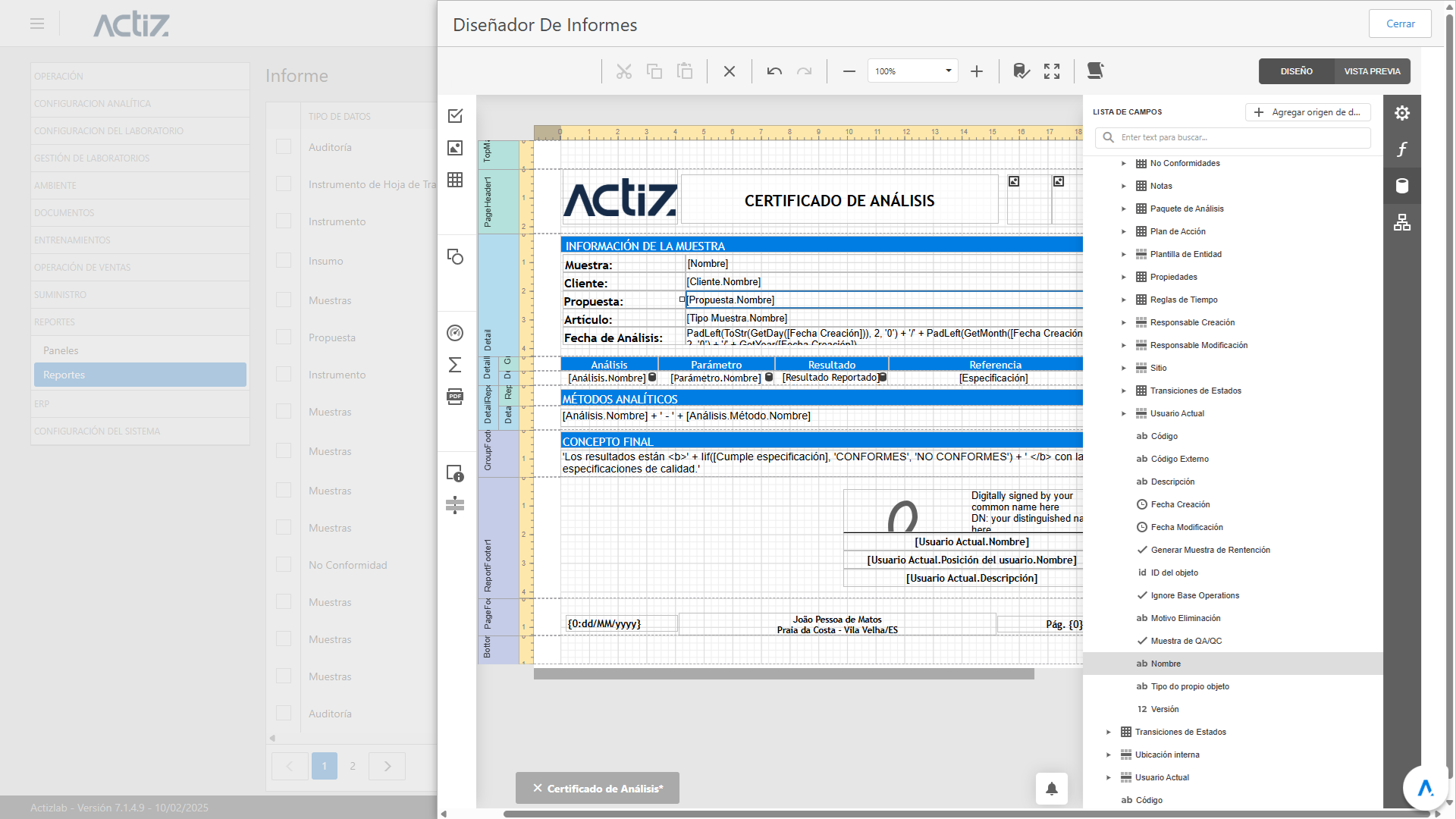1456x819 pixels.
Task: Select the Page Info control tool
Action: [x=455, y=473]
